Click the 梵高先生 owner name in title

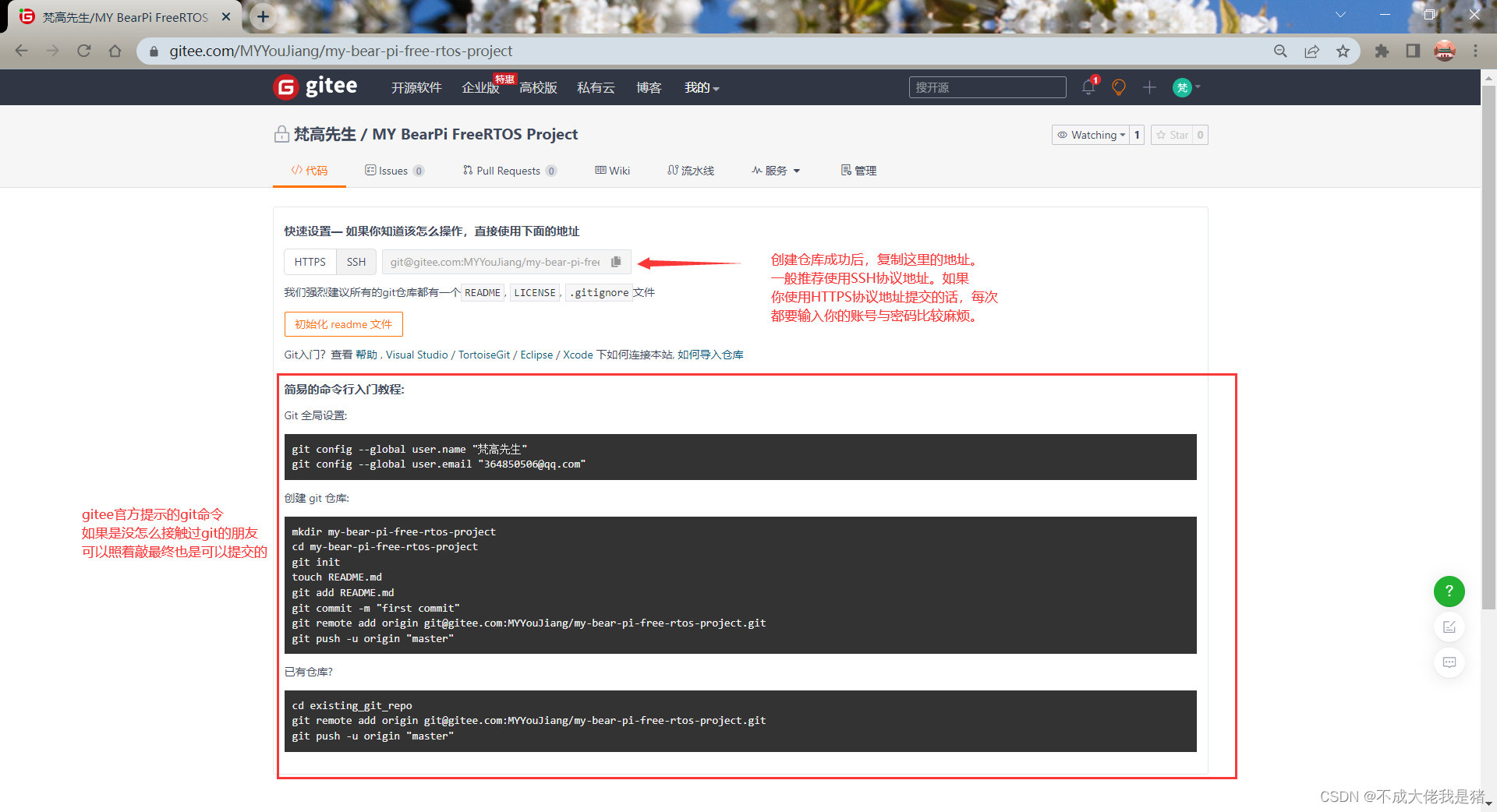pyautogui.click(x=324, y=134)
